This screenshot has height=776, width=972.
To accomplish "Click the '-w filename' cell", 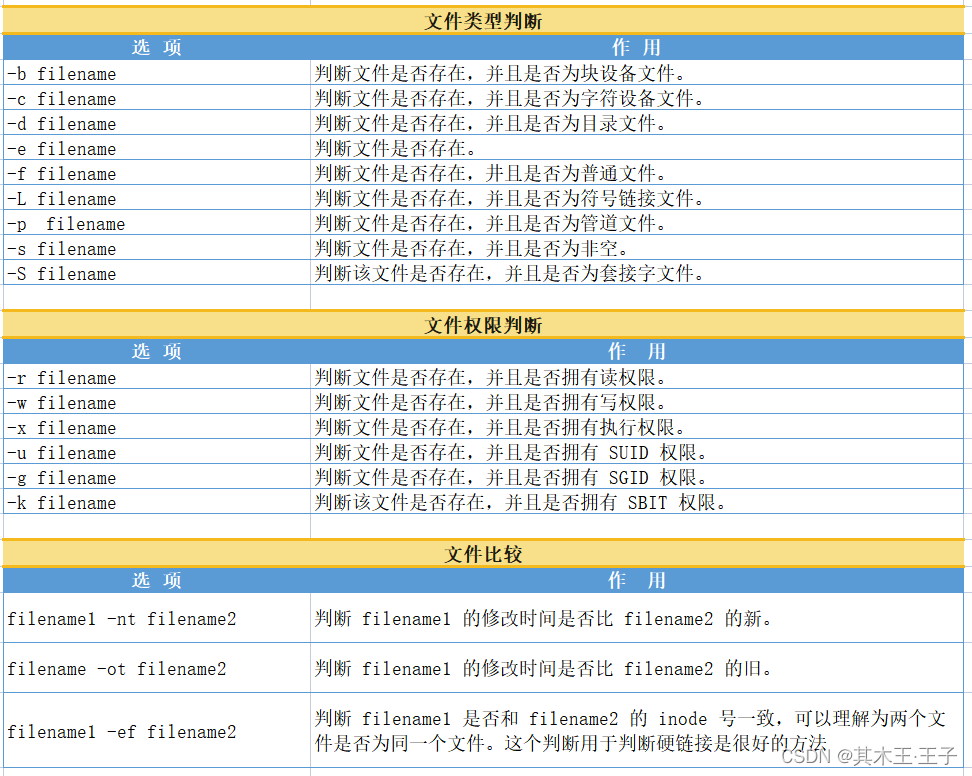I will [157, 402].
